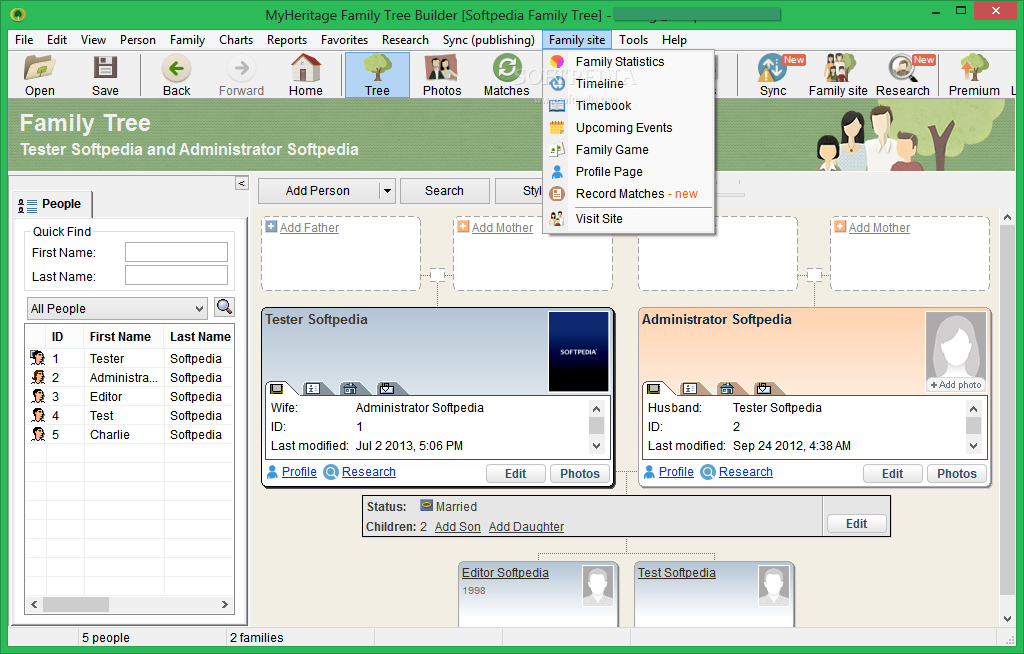The width and height of the screenshot is (1024, 654).
Task: Click Edit button in marriage status box
Action: [856, 523]
